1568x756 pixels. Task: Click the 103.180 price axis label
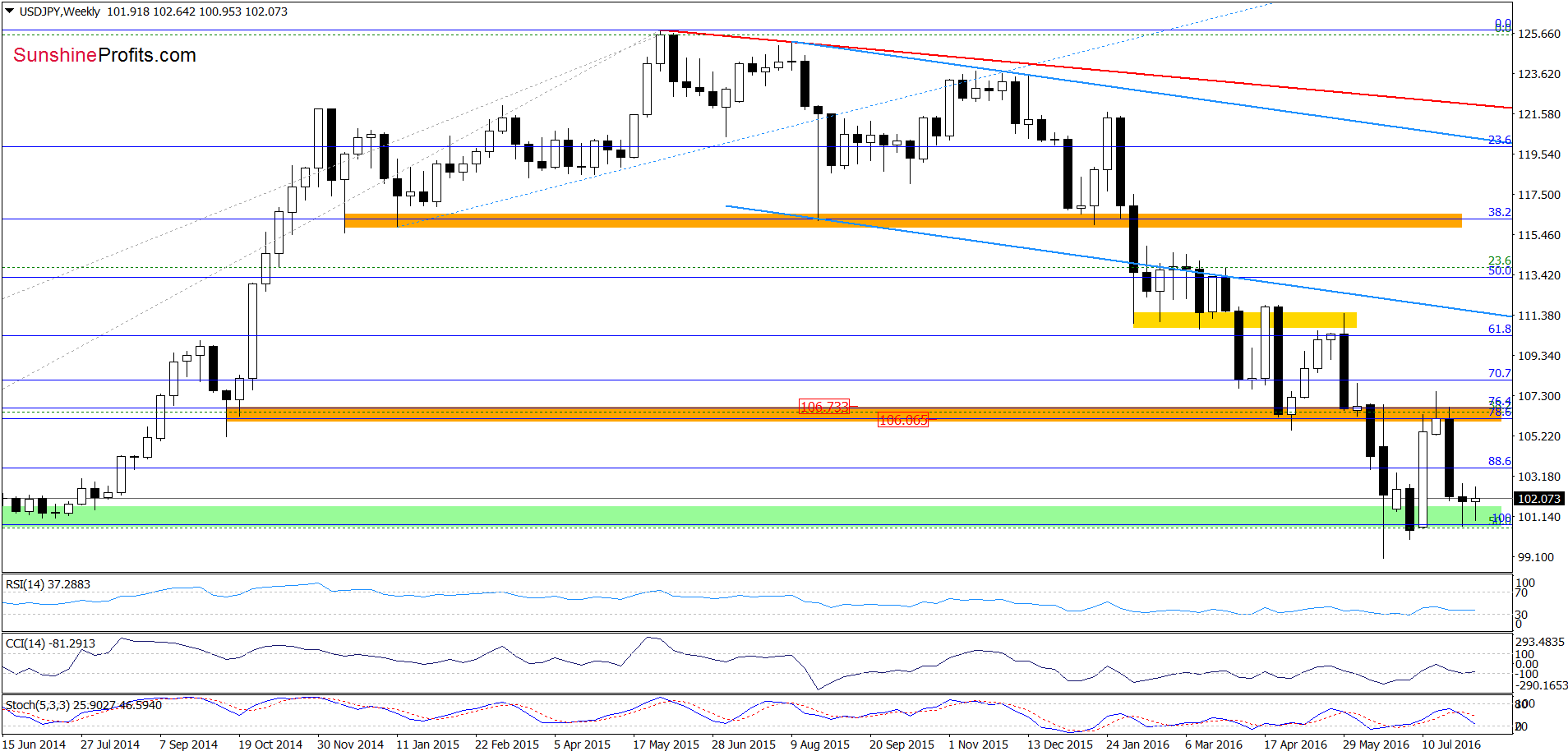click(x=1539, y=477)
